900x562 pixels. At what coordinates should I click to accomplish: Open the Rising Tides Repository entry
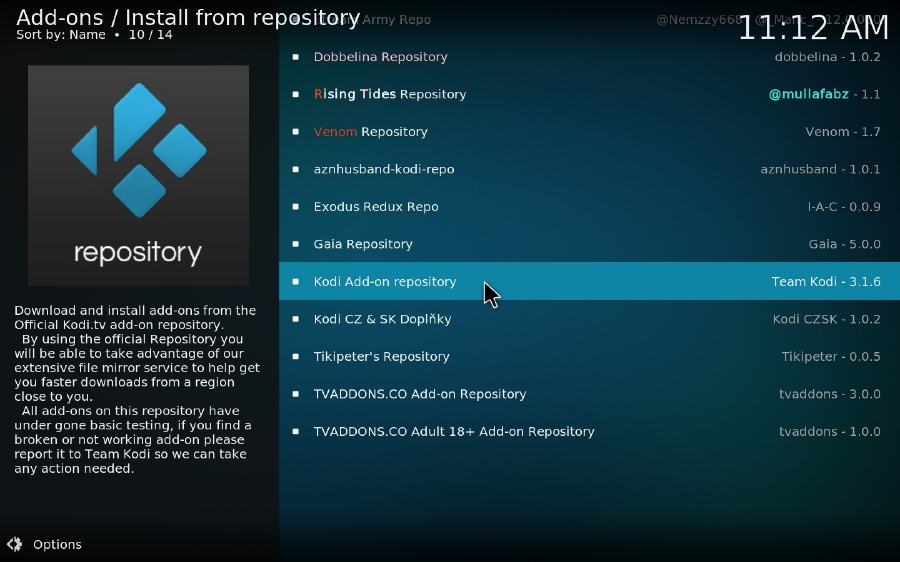click(x=589, y=94)
